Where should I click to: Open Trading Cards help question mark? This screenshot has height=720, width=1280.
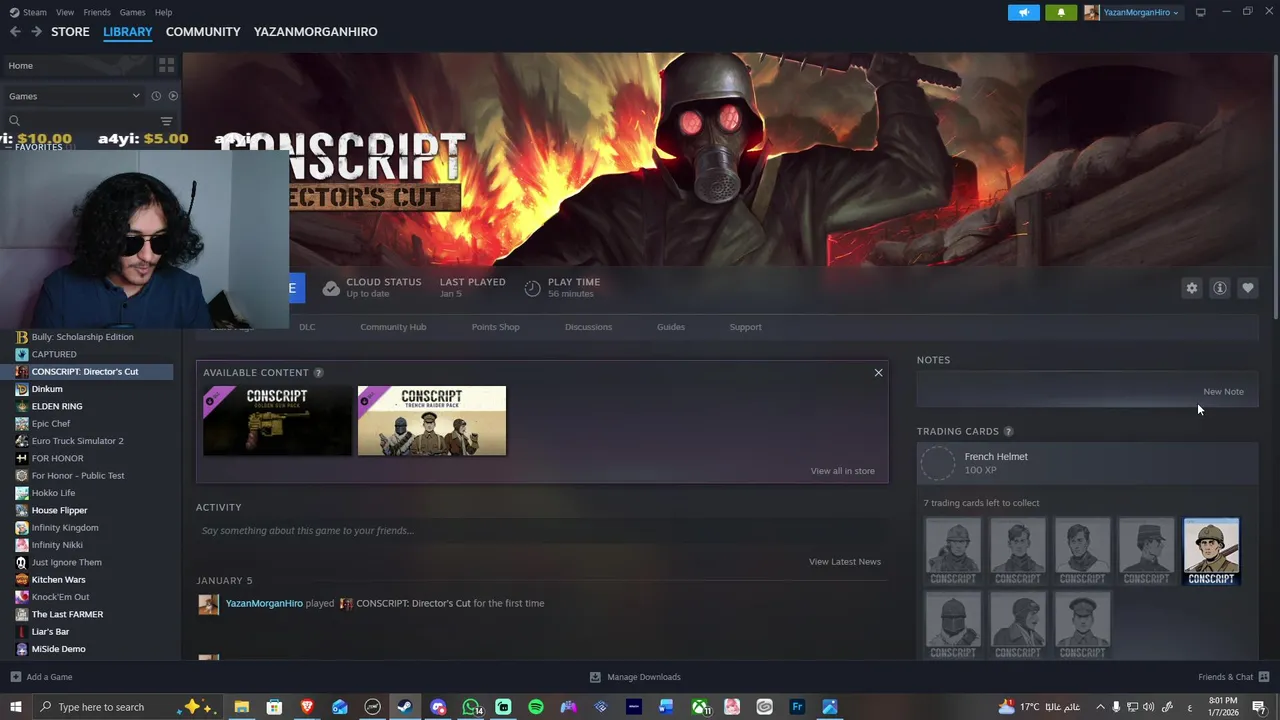(1008, 431)
